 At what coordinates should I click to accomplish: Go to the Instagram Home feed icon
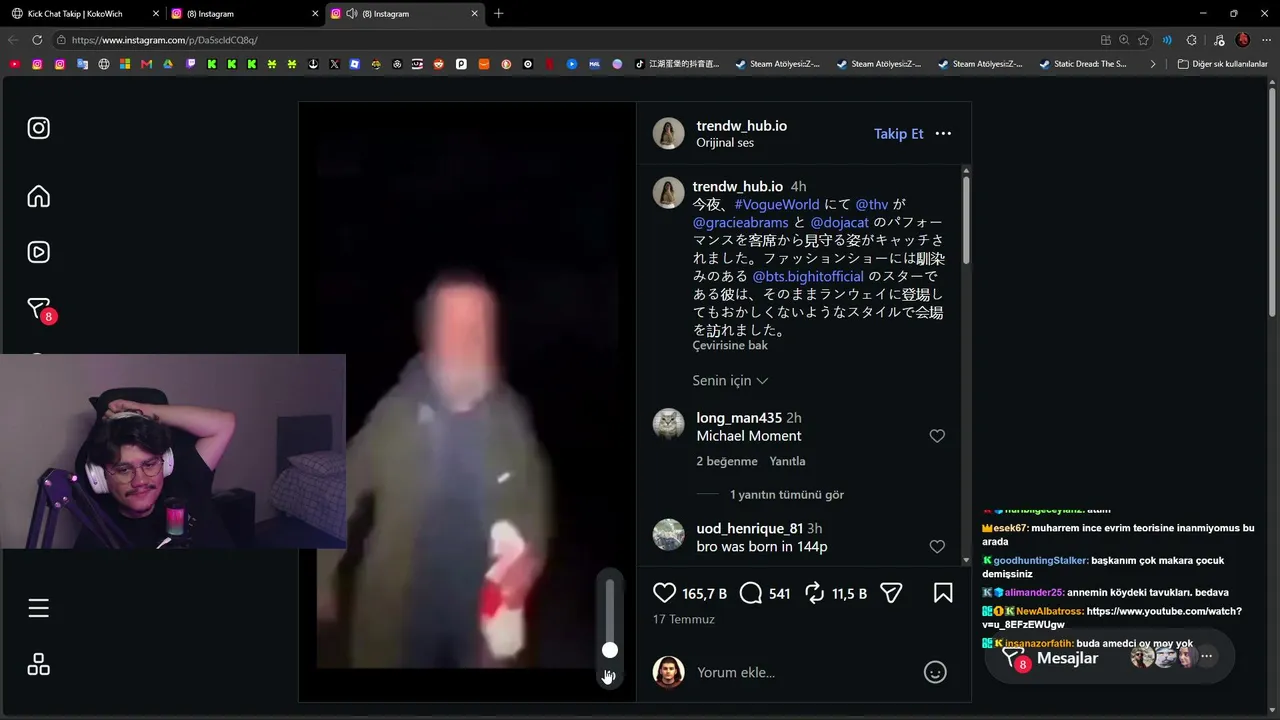pos(38,196)
